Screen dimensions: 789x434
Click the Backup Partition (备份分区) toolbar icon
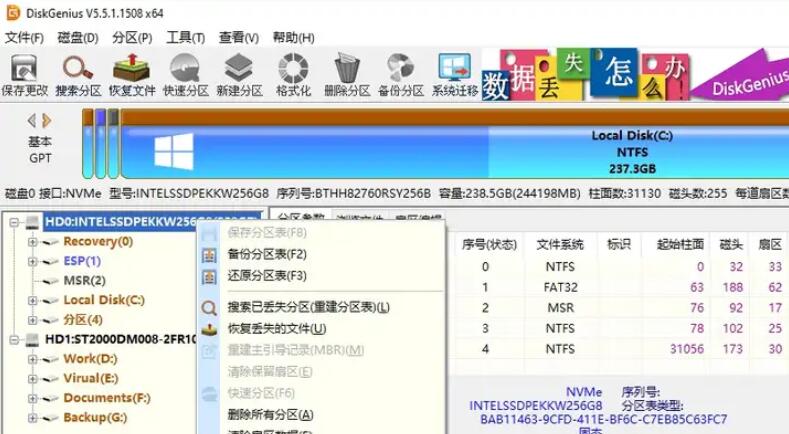coord(401,76)
